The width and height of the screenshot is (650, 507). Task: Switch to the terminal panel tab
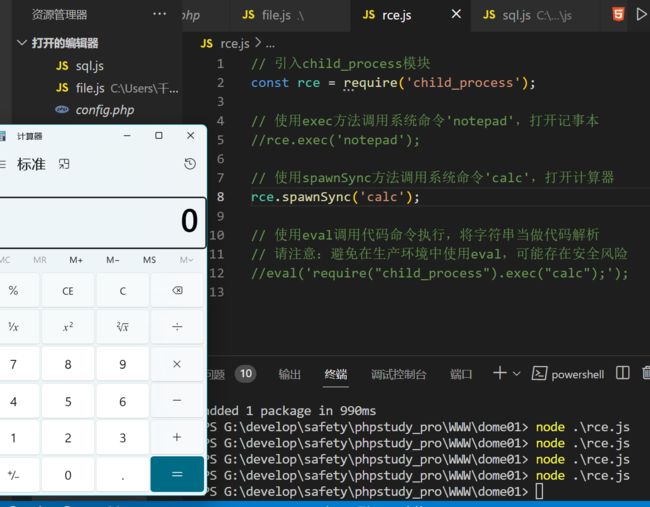point(336,374)
